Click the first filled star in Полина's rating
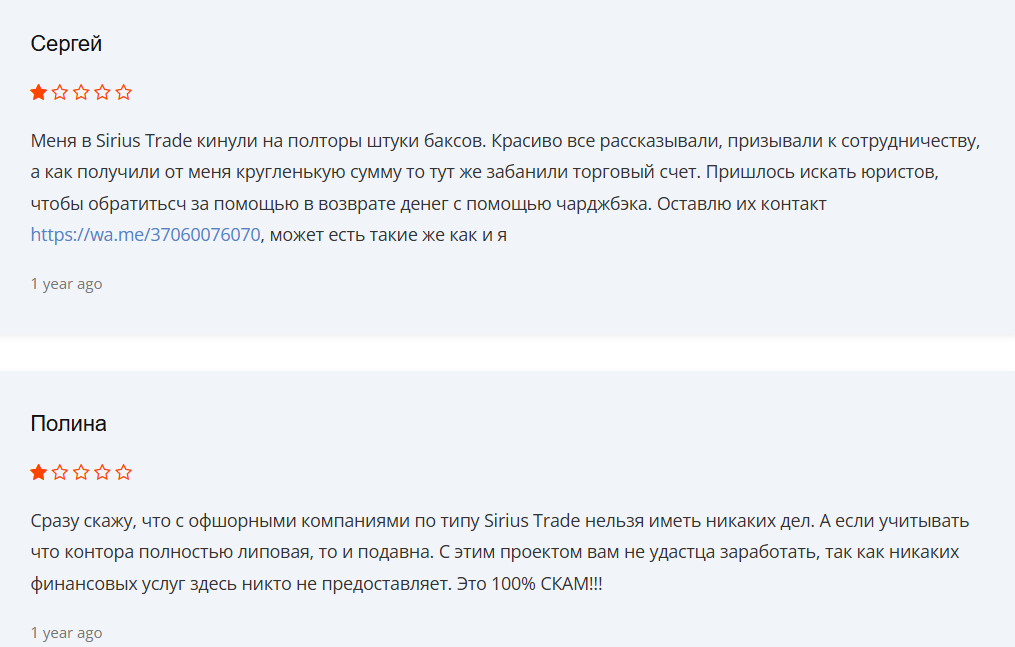The height and width of the screenshot is (647, 1015). tap(37, 471)
